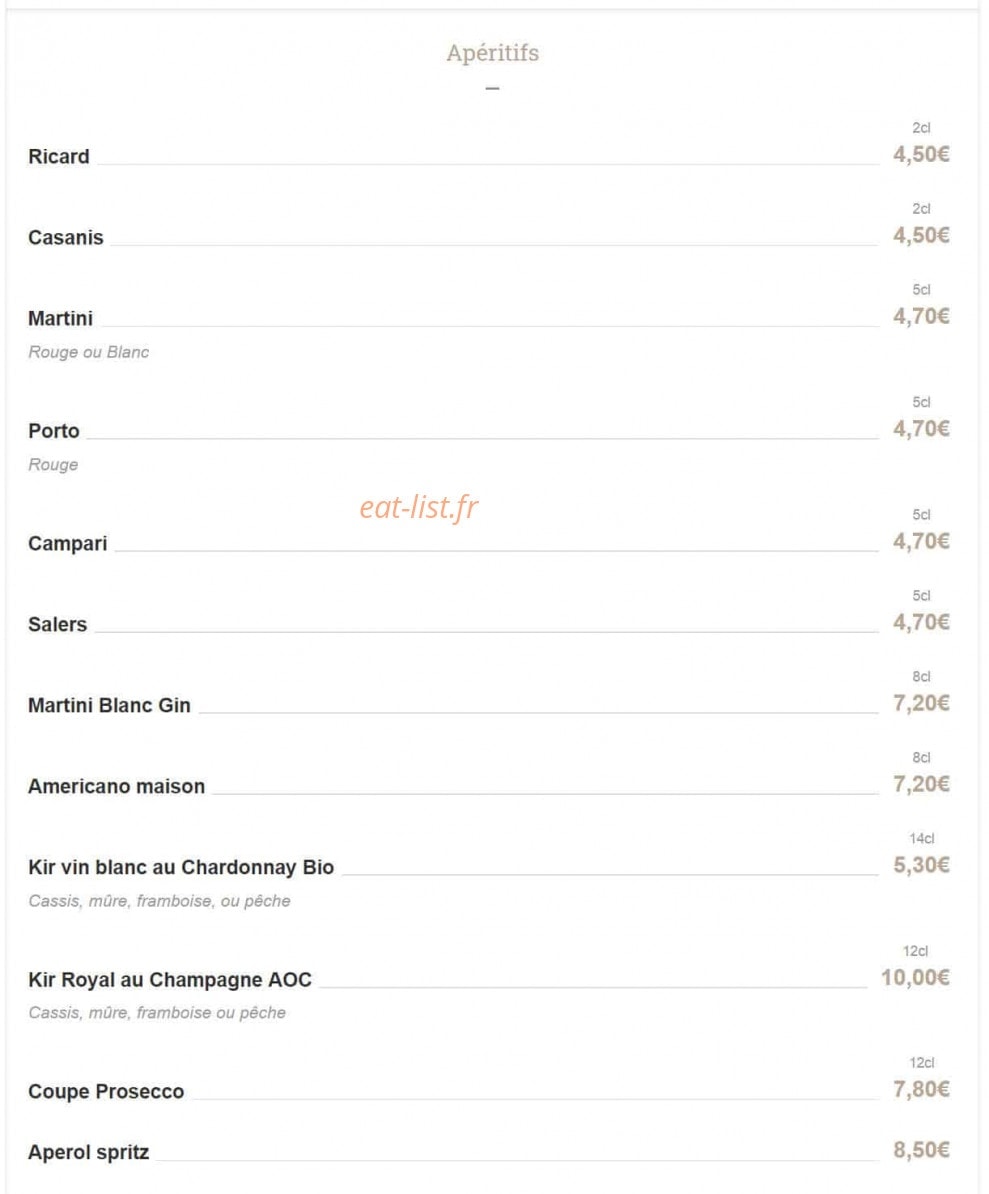
Task: Click the Martini item name
Action: (60, 318)
